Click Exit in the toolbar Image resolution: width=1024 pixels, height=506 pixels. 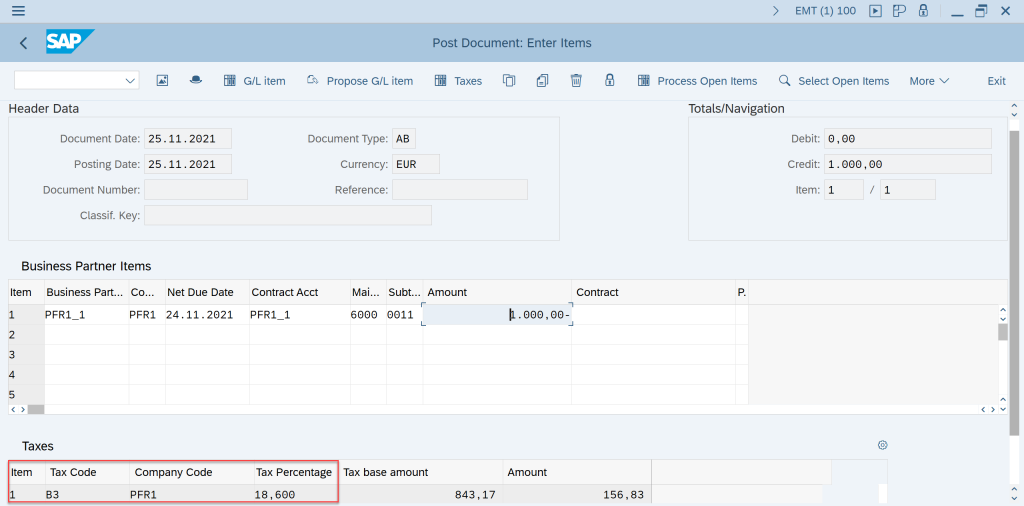pyautogui.click(x=996, y=81)
